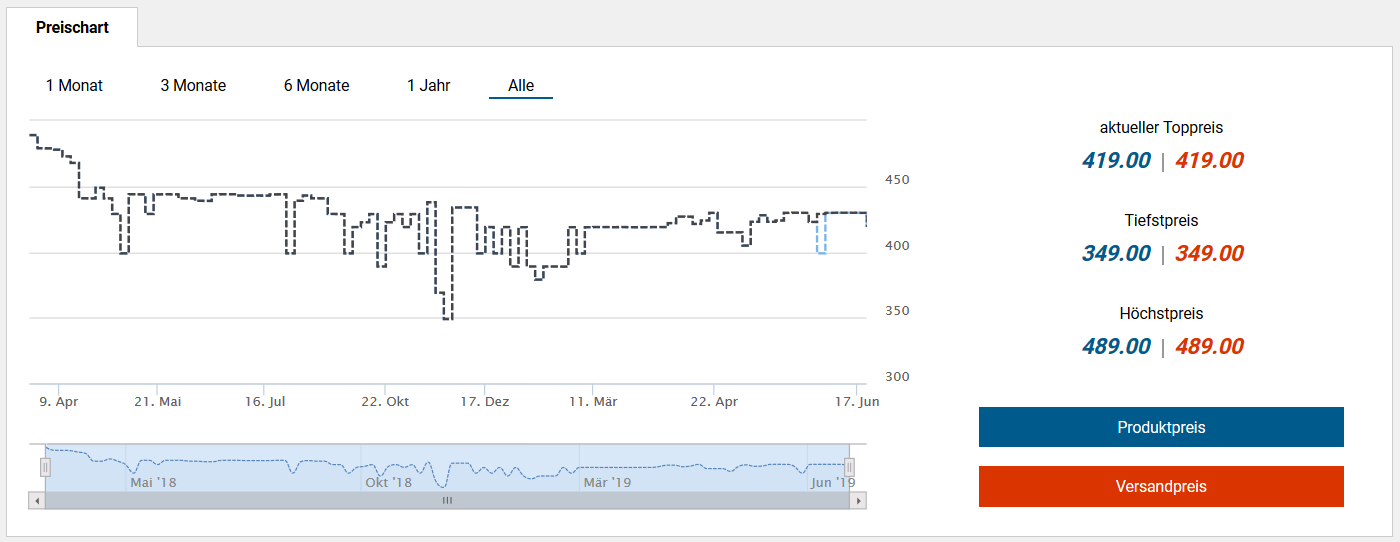The height and width of the screenshot is (542, 1400).
Task: Show the 1 Jahr price history
Action: pos(428,86)
